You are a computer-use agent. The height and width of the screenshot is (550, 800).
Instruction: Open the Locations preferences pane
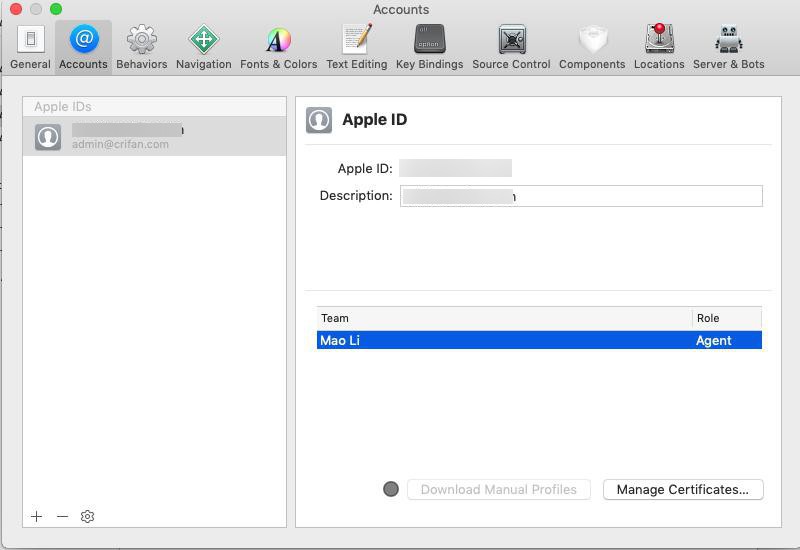point(659,47)
